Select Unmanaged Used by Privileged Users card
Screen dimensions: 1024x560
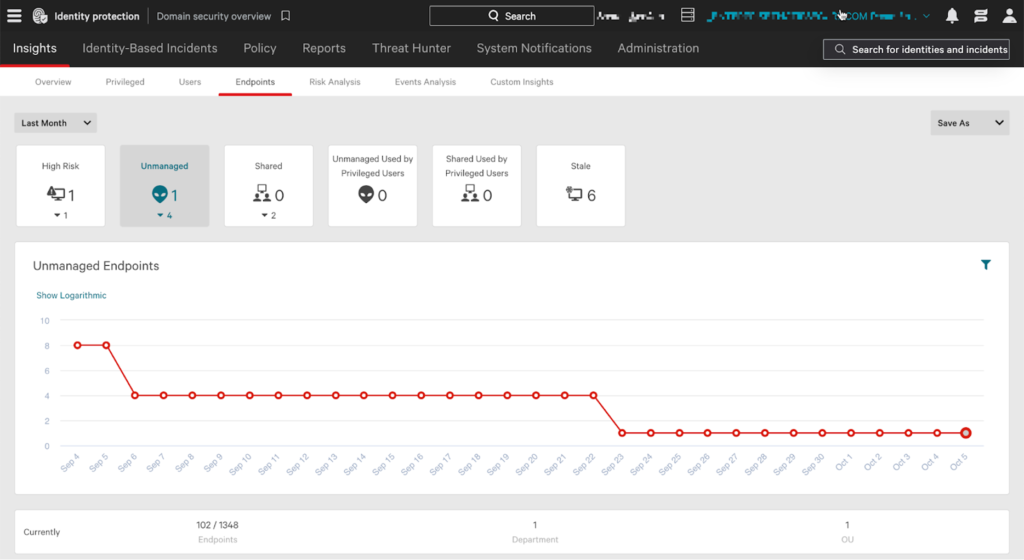(x=372, y=186)
